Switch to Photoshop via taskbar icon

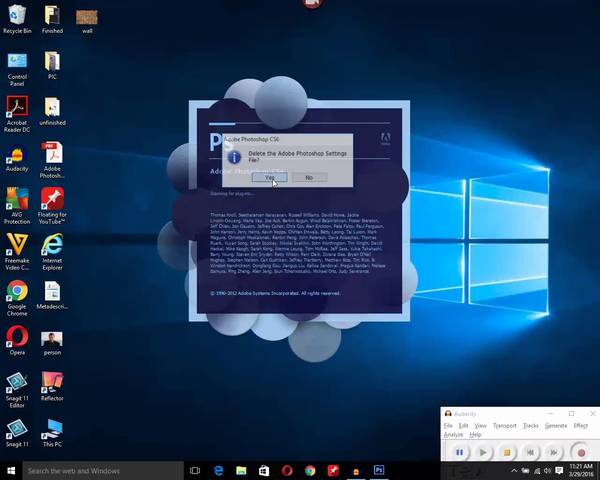pos(379,470)
